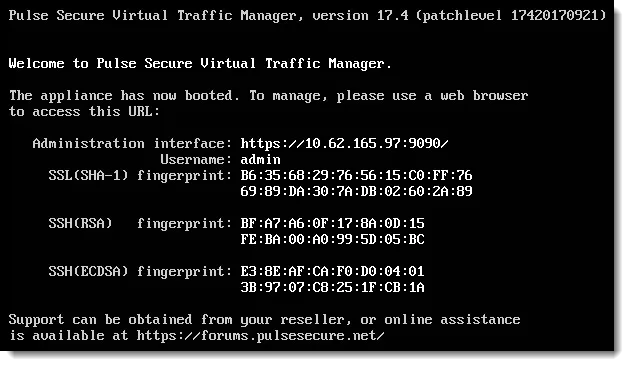Screen dimensions: 629x366
Task: Click 'The appliance has now booted' sentence
Action: pos(124,96)
